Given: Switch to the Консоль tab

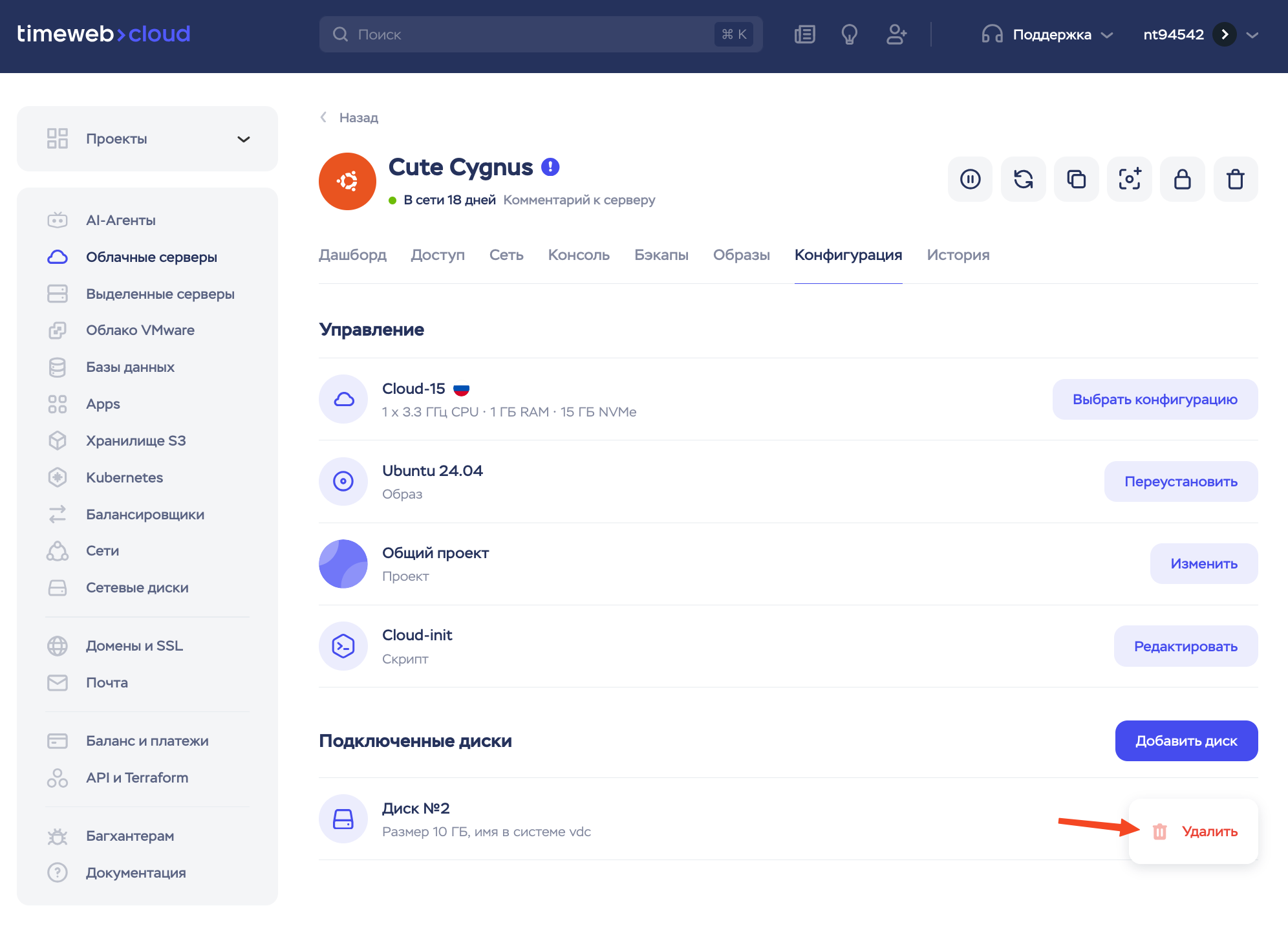Looking at the screenshot, I should [x=579, y=255].
